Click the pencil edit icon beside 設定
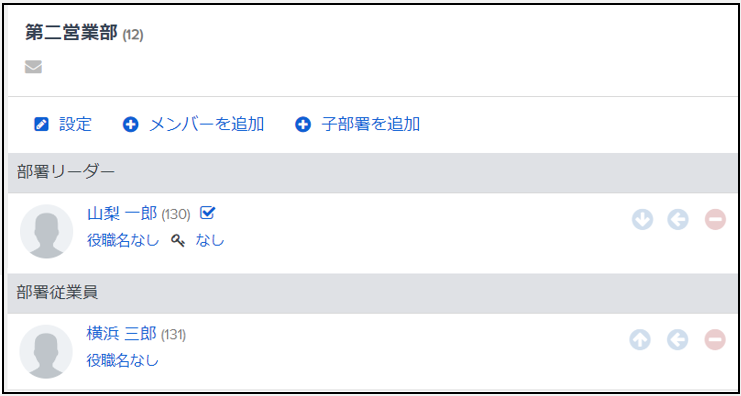This screenshot has height=396, width=741. coord(42,125)
